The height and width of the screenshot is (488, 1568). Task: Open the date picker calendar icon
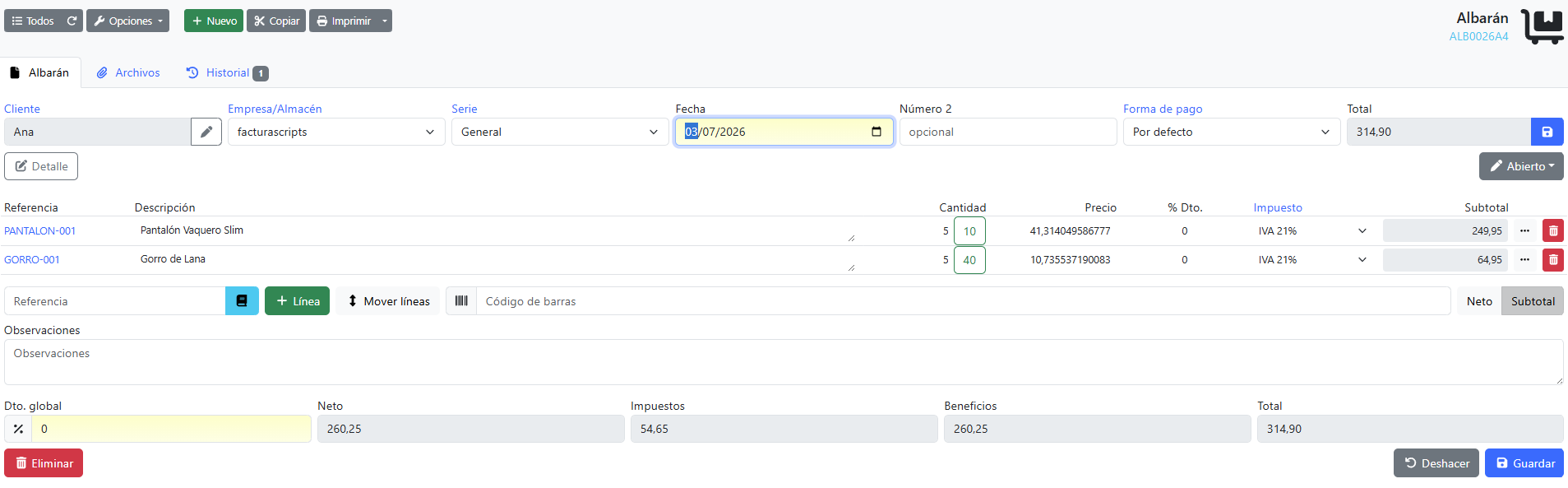click(x=877, y=132)
